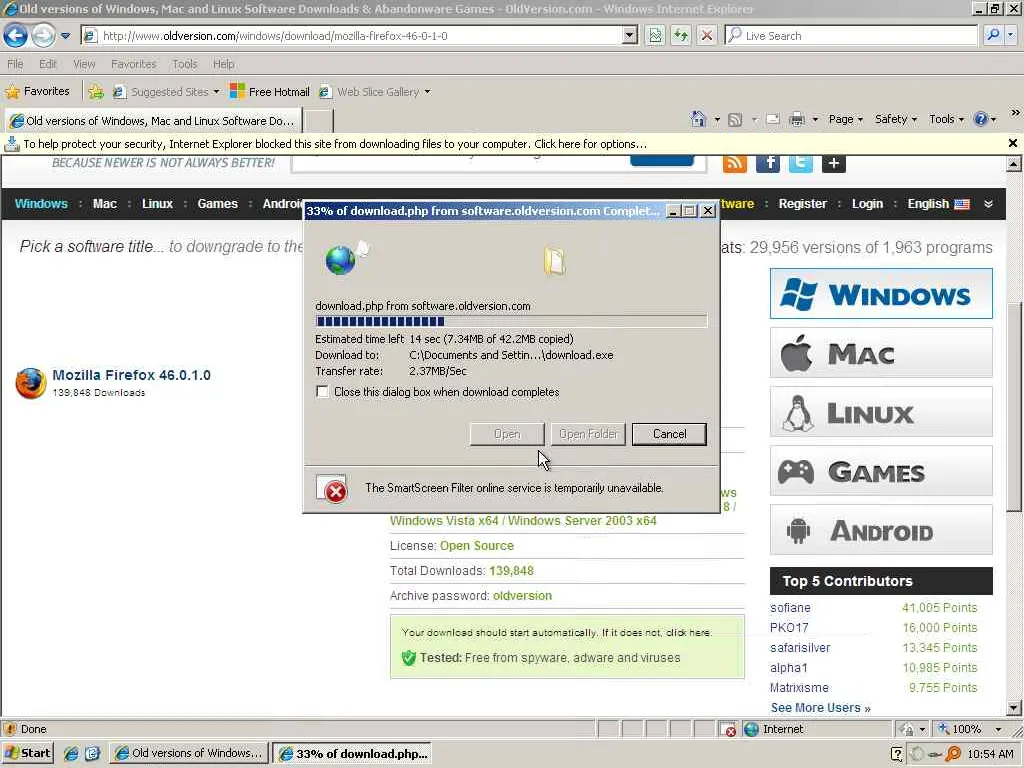Click contributor sofiane link
Screen dimensions: 1024x768
[x=790, y=608]
